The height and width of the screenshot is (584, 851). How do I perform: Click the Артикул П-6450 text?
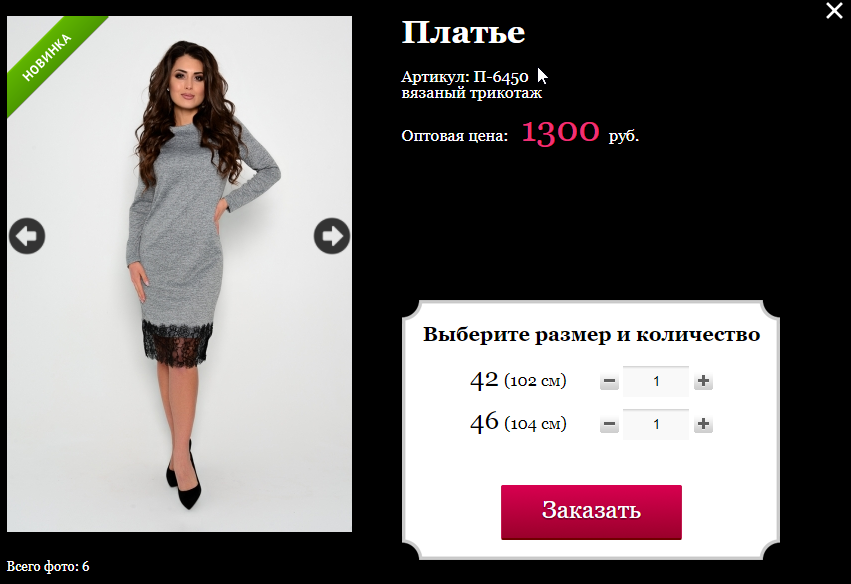[465, 77]
